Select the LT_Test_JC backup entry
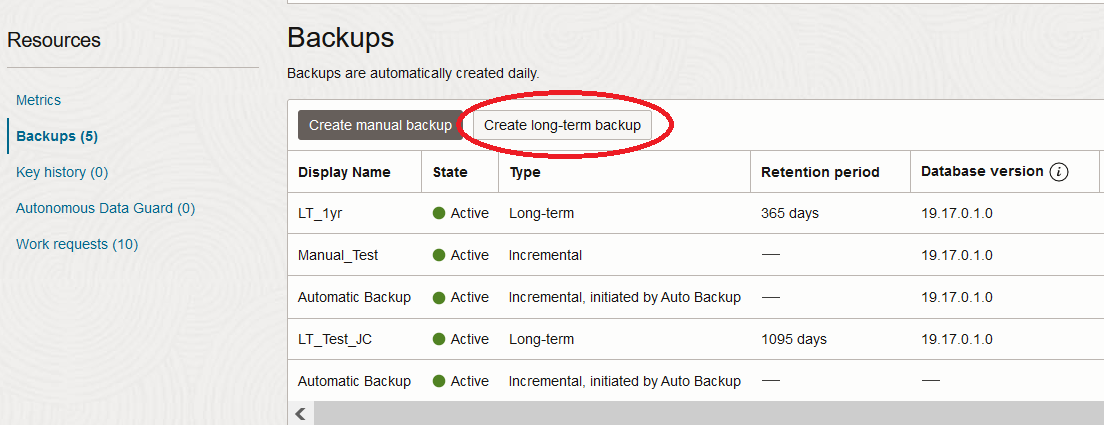This screenshot has height=425, width=1104. pyautogui.click(x=335, y=339)
